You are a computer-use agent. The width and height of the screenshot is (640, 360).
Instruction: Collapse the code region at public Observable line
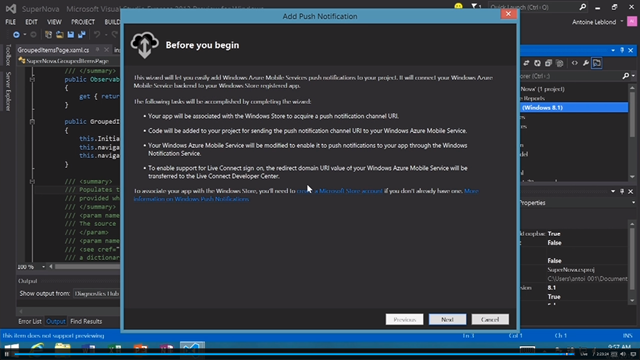click(x=32, y=79)
